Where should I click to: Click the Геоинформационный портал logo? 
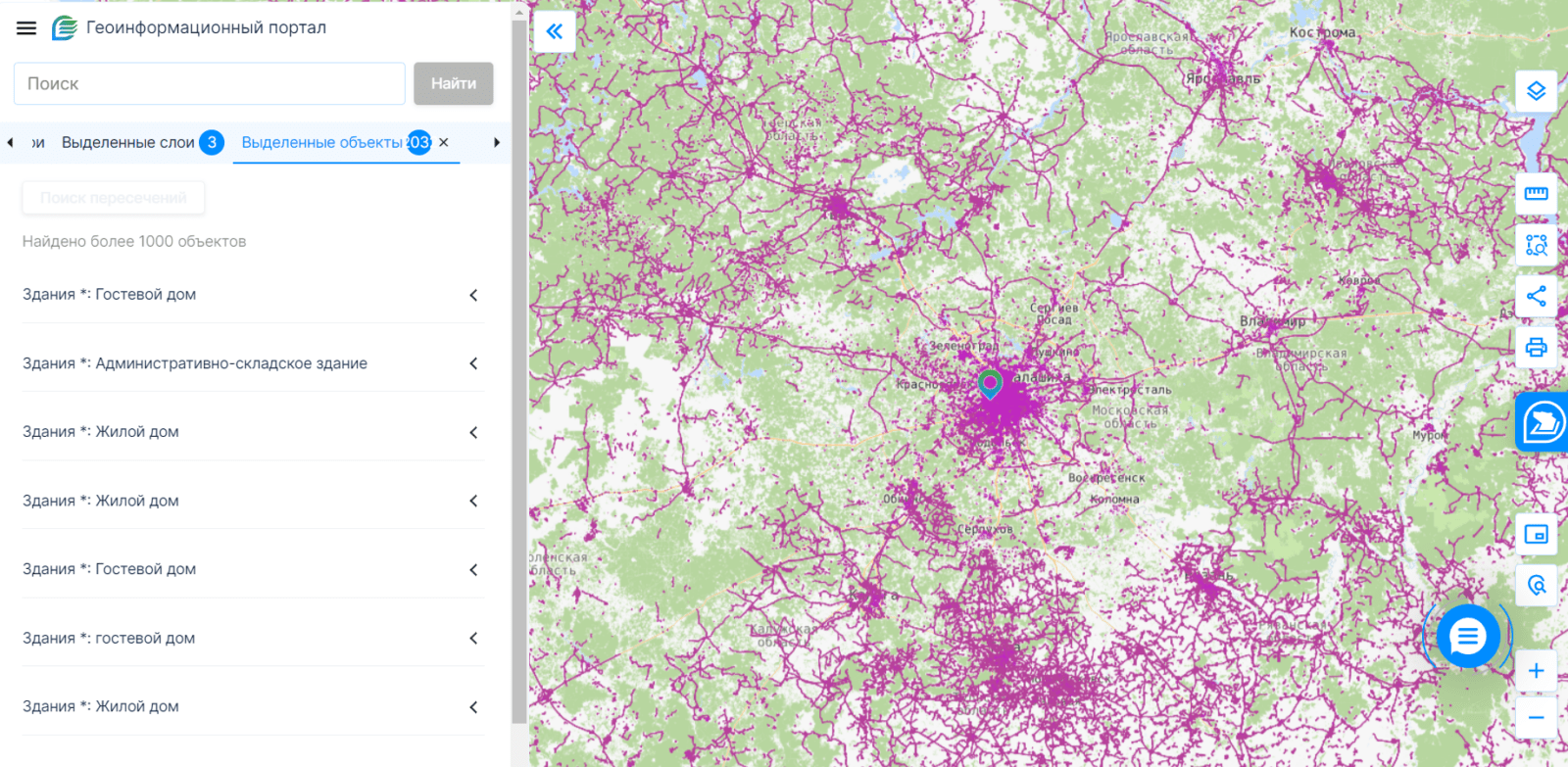pos(65,28)
